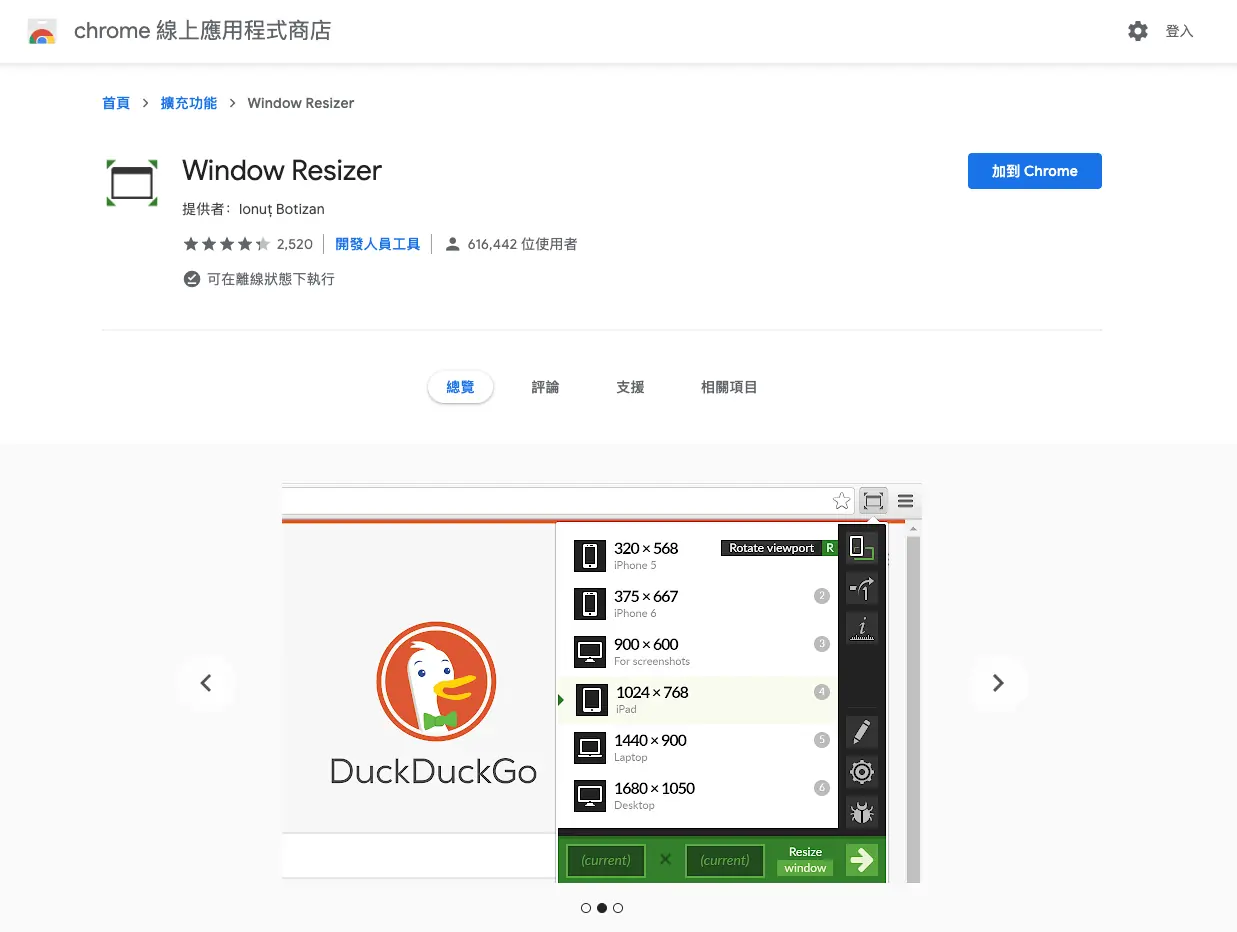Click the curved arrow icon in sidebar

(861, 589)
